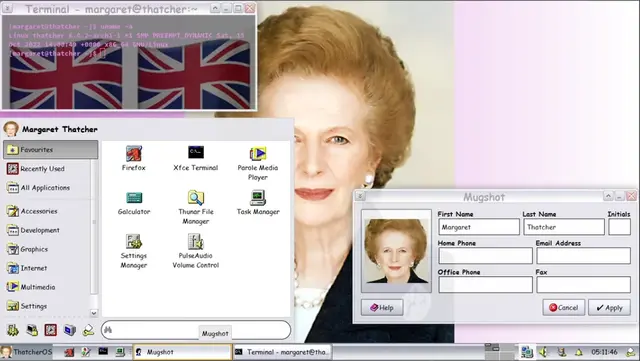Click the settings icon at menu bottom-left
Viewport: 640px width, 361px height.
(x=13, y=330)
